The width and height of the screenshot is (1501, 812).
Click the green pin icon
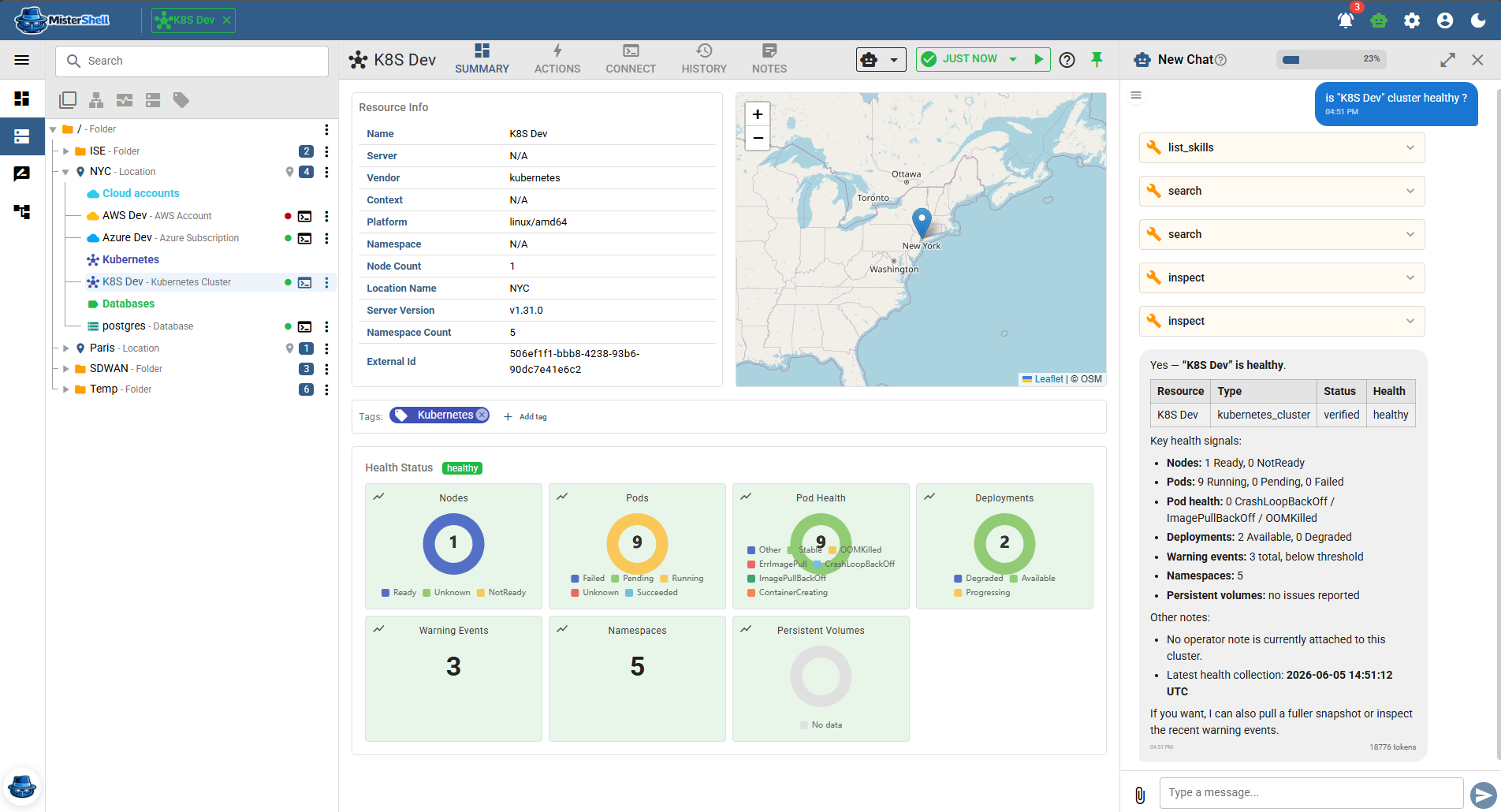point(1097,60)
